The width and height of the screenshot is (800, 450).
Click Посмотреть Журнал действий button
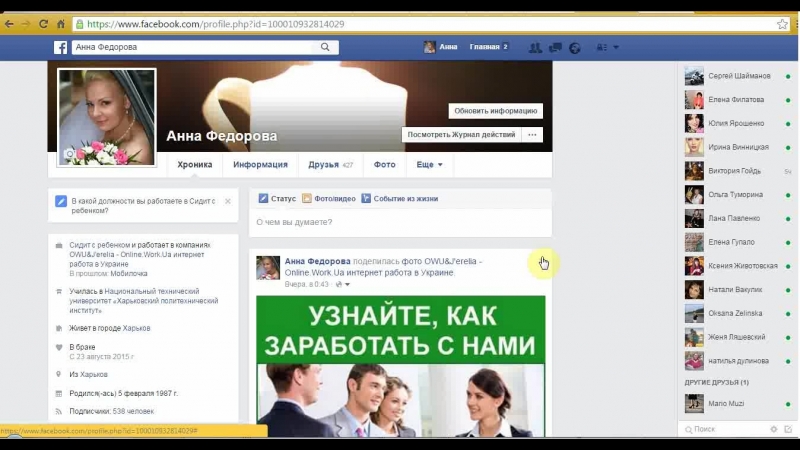(x=461, y=135)
